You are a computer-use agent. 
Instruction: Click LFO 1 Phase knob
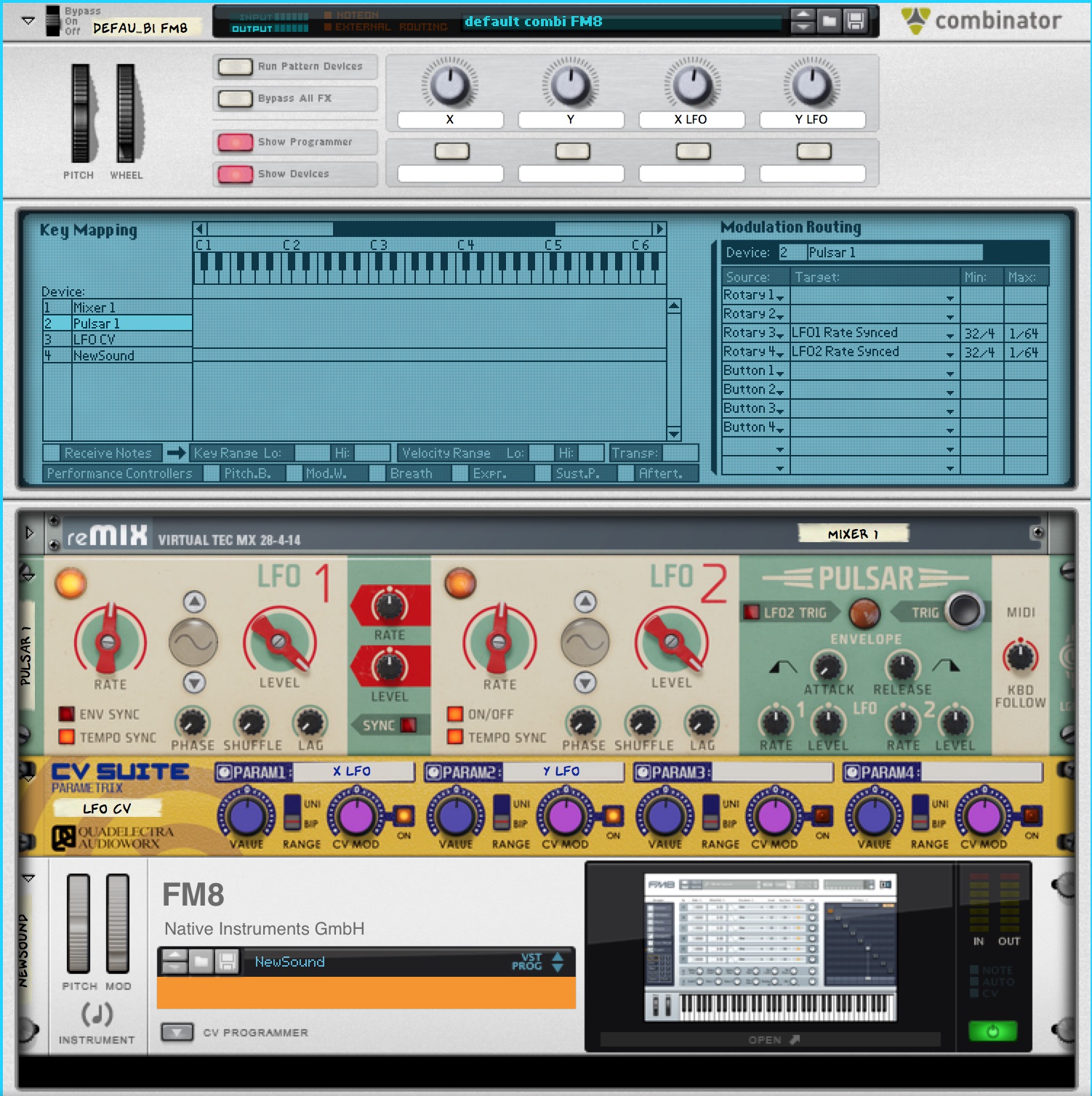pyautogui.click(x=192, y=722)
